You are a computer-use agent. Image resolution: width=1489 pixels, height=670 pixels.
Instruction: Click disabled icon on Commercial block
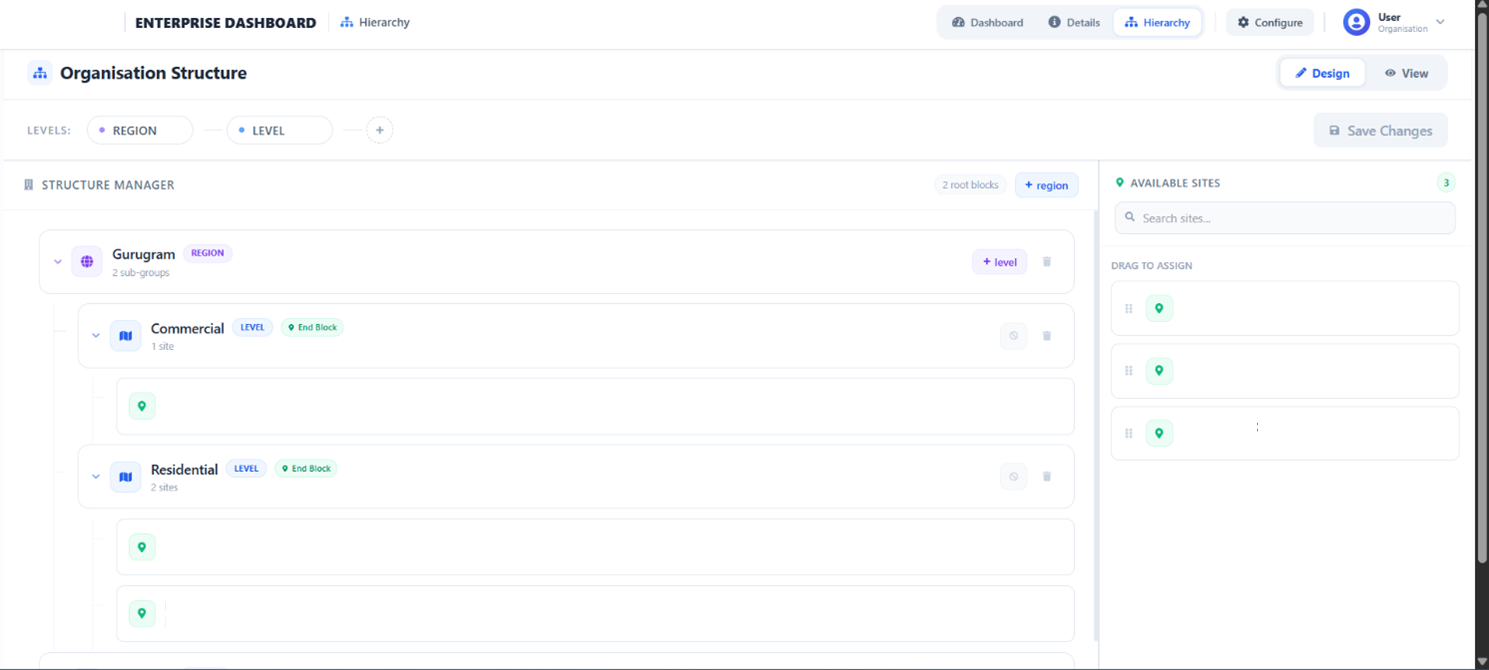(1013, 336)
